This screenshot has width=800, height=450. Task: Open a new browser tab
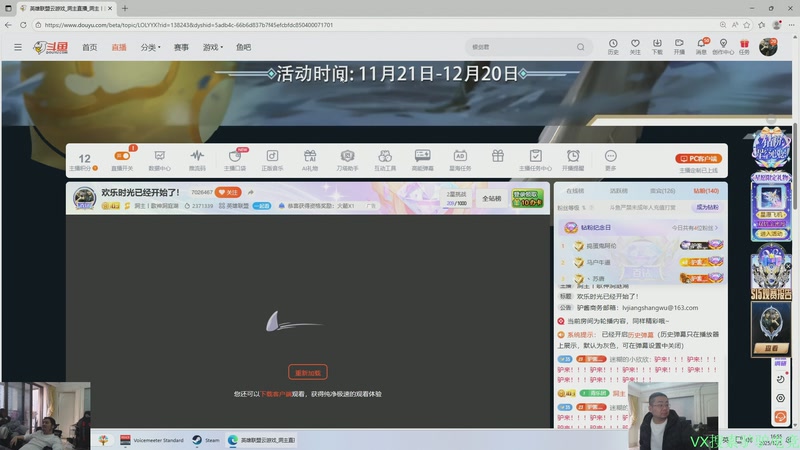125,8
